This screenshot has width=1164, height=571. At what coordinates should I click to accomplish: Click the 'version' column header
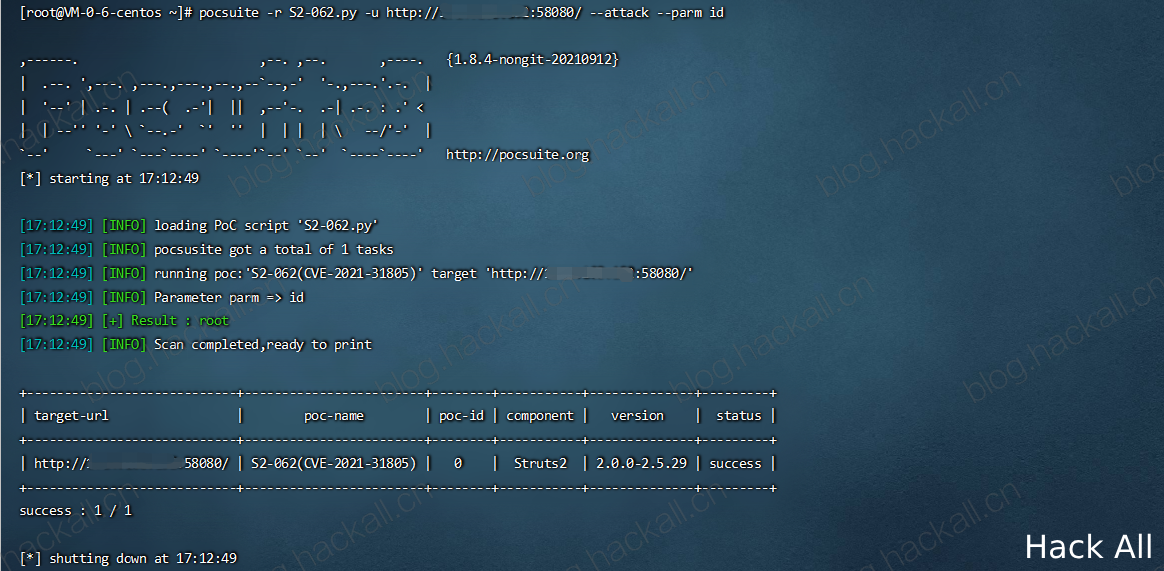tap(637, 416)
